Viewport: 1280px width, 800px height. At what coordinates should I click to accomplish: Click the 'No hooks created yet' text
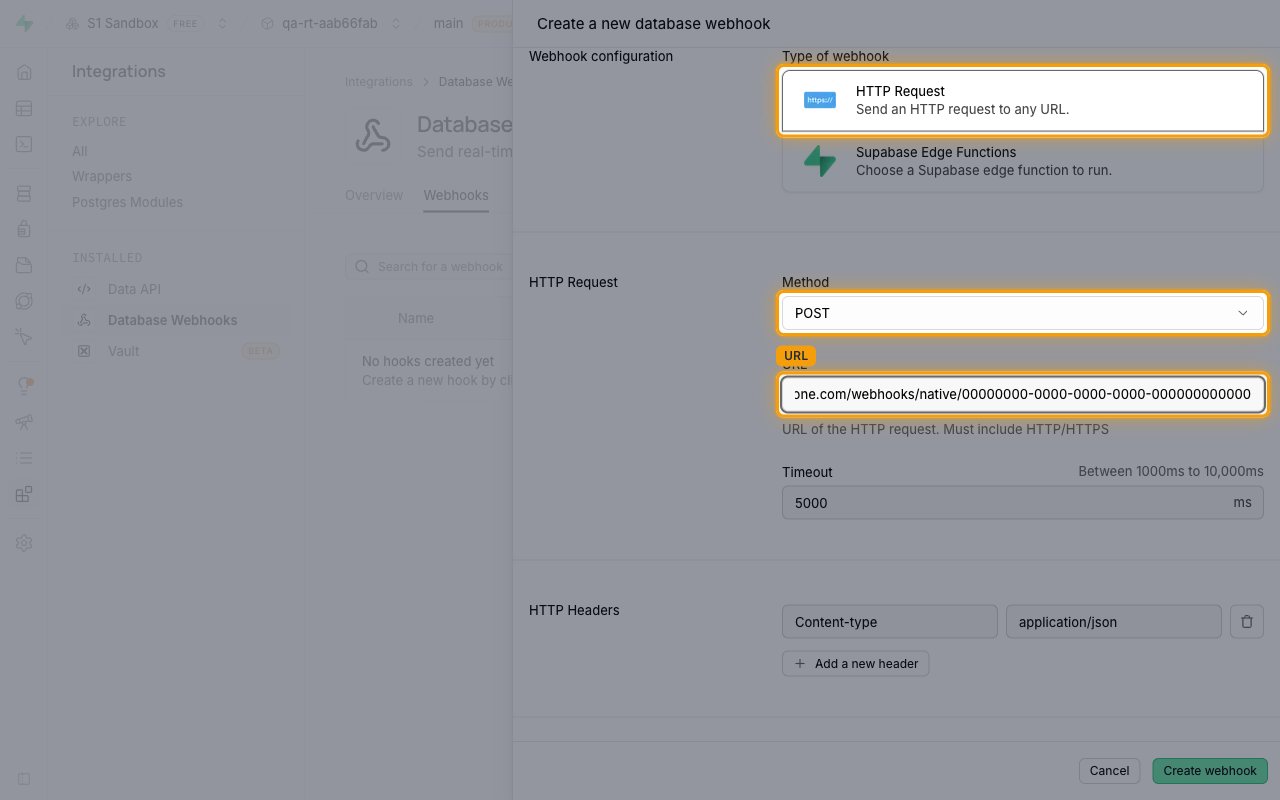[x=428, y=362]
